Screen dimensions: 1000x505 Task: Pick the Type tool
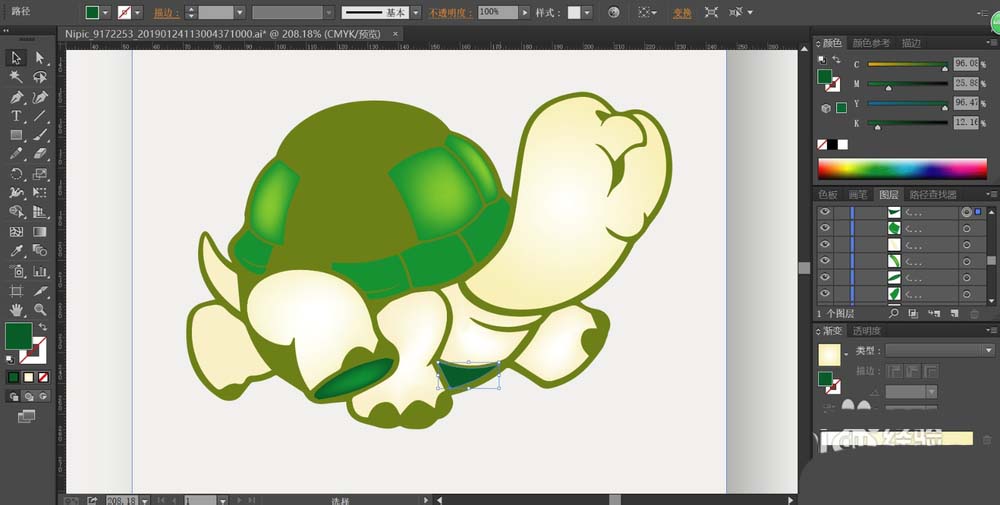pos(17,116)
